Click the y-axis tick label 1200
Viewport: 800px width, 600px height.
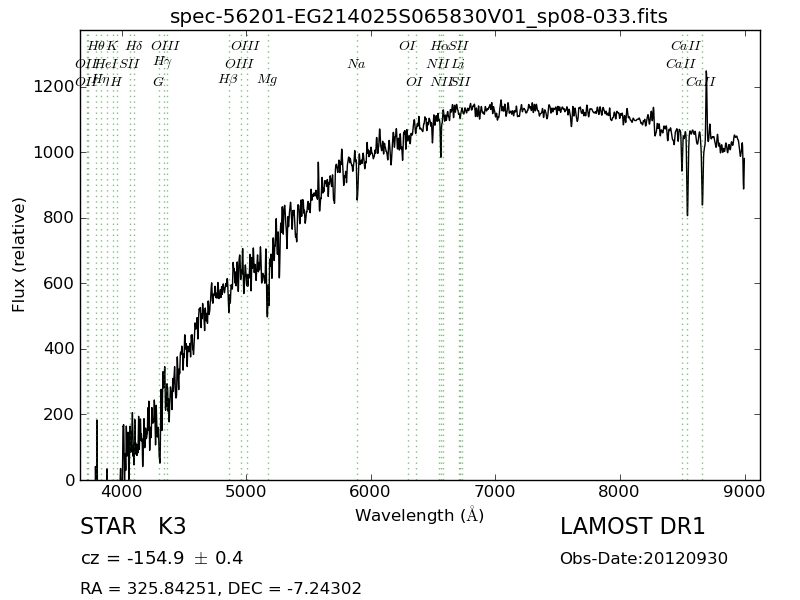tap(54, 87)
